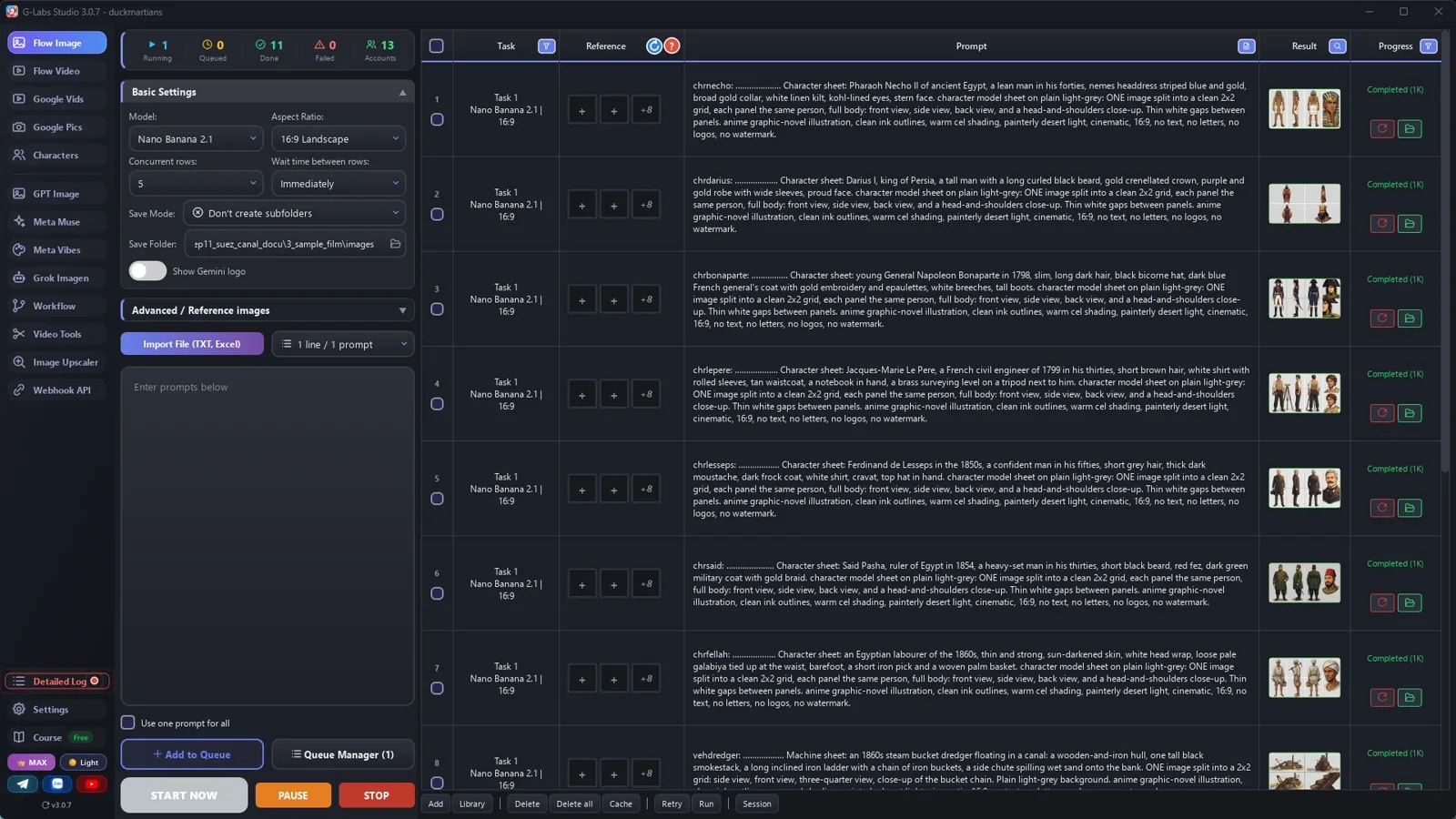Click the START NOW button
Image resolution: width=1456 pixels, height=819 pixels.
pos(184,795)
